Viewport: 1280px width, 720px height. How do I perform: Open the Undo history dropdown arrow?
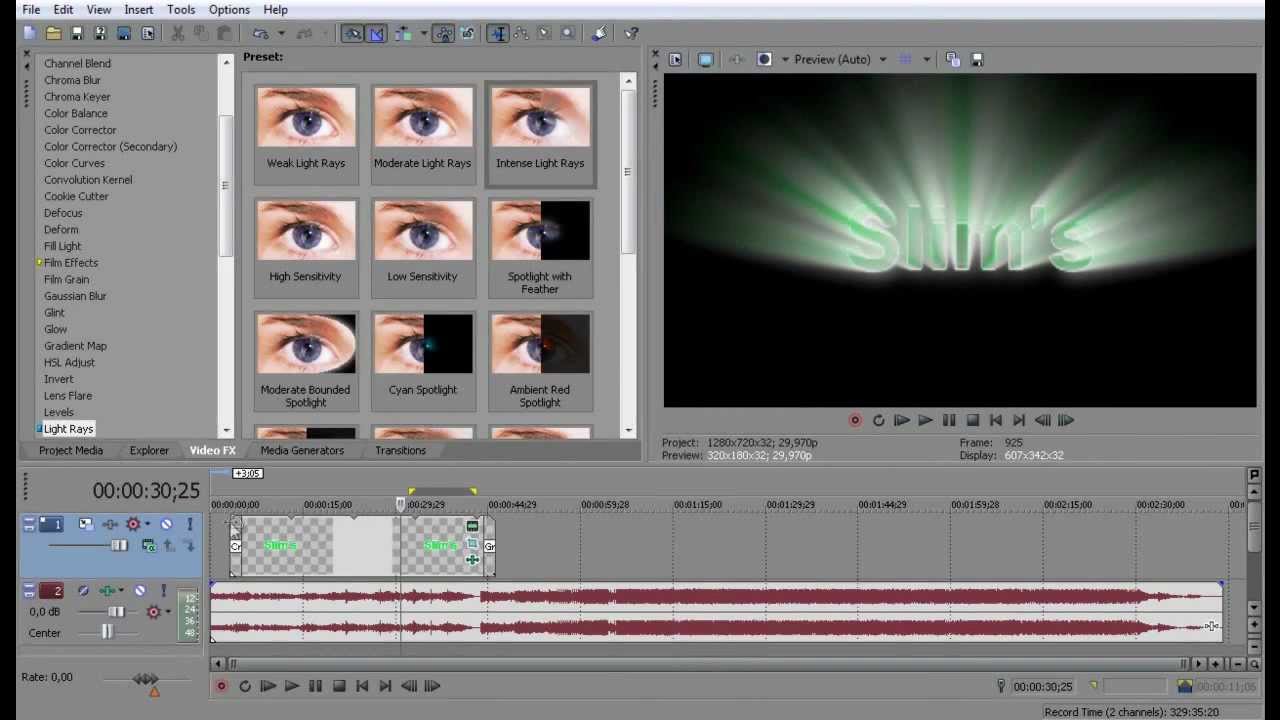(x=281, y=33)
